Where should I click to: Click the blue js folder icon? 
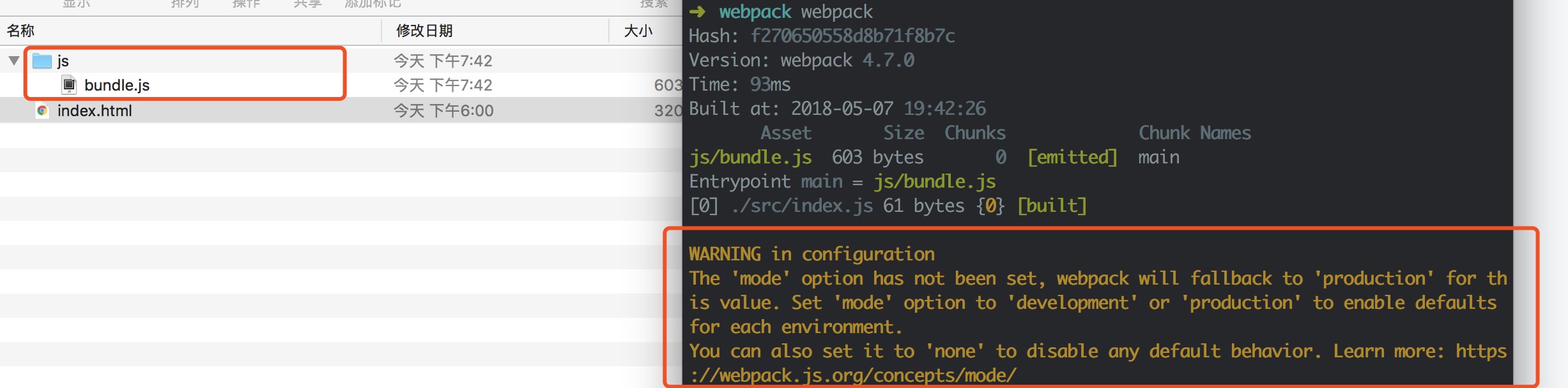tap(42, 61)
